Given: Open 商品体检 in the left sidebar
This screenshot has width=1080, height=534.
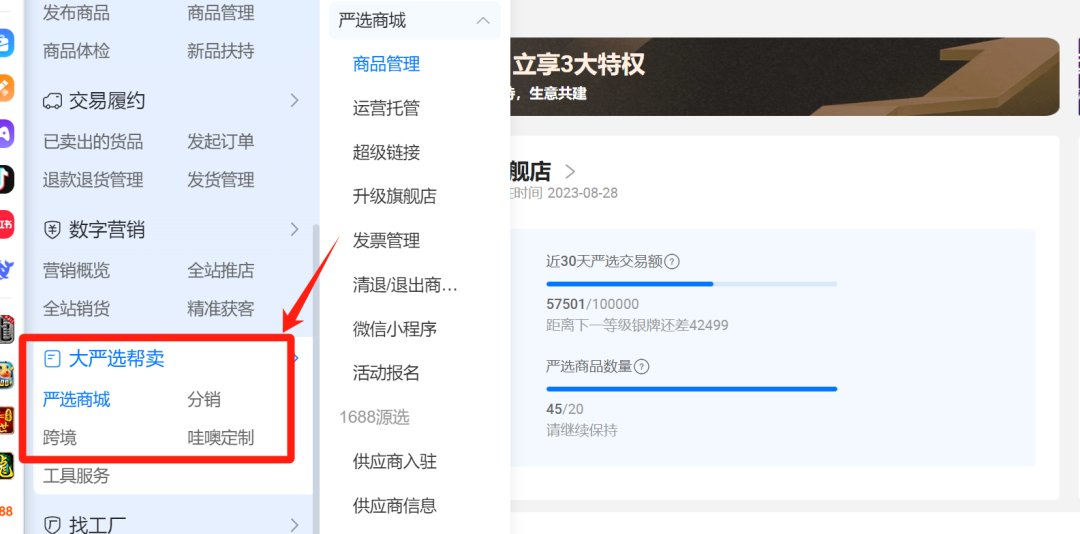Looking at the screenshot, I should coord(76,51).
